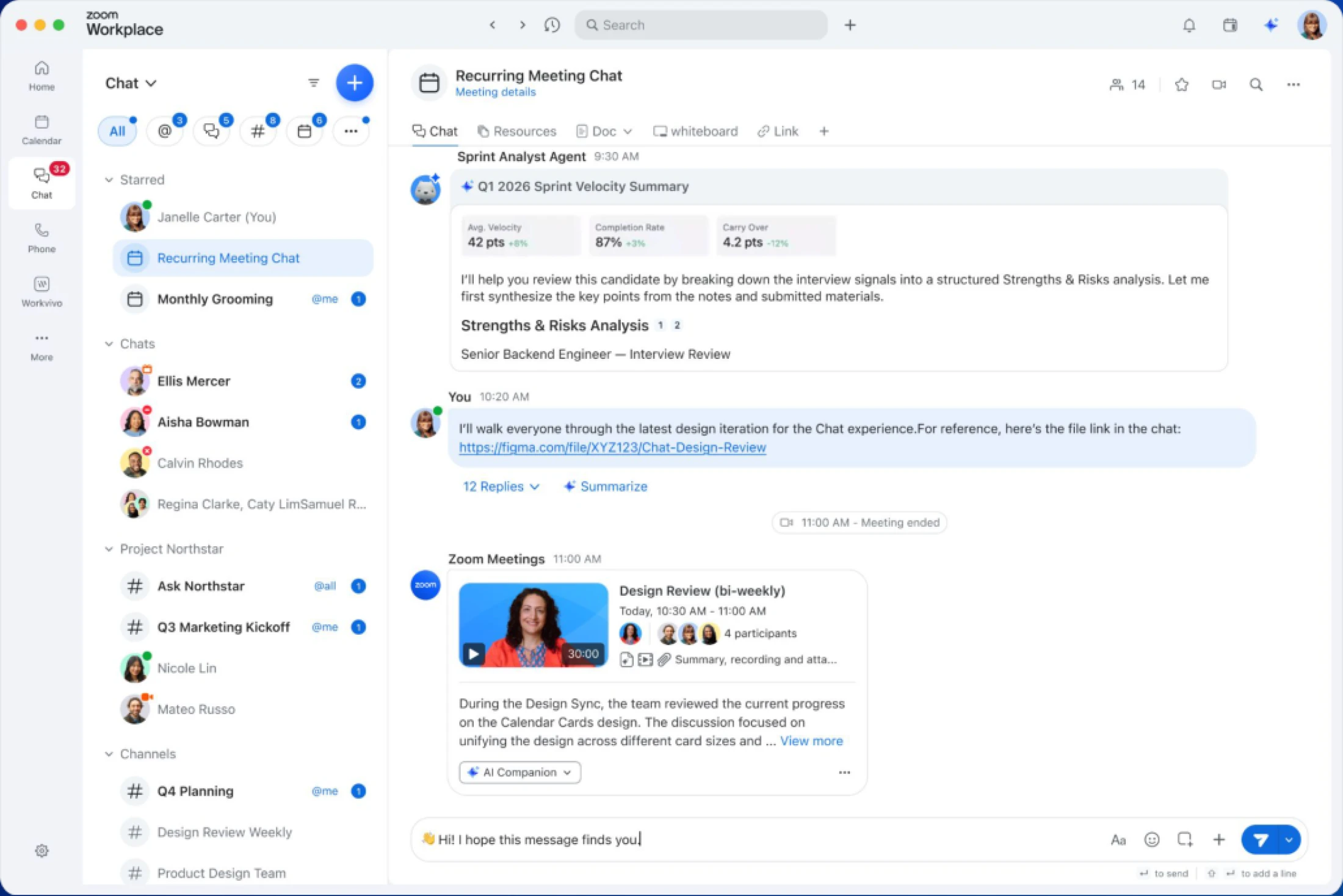The width and height of the screenshot is (1343, 896).
Task: Open more filter chips ellipsis
Action: pyautogui.click(x=350, y=131)
